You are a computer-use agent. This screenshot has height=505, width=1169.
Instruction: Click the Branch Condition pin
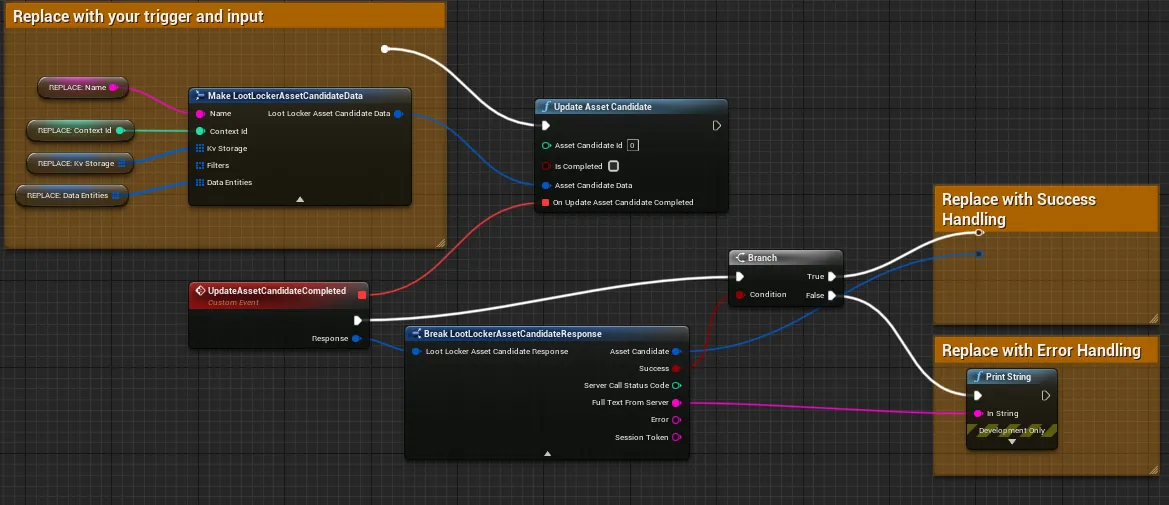point(740,295)
